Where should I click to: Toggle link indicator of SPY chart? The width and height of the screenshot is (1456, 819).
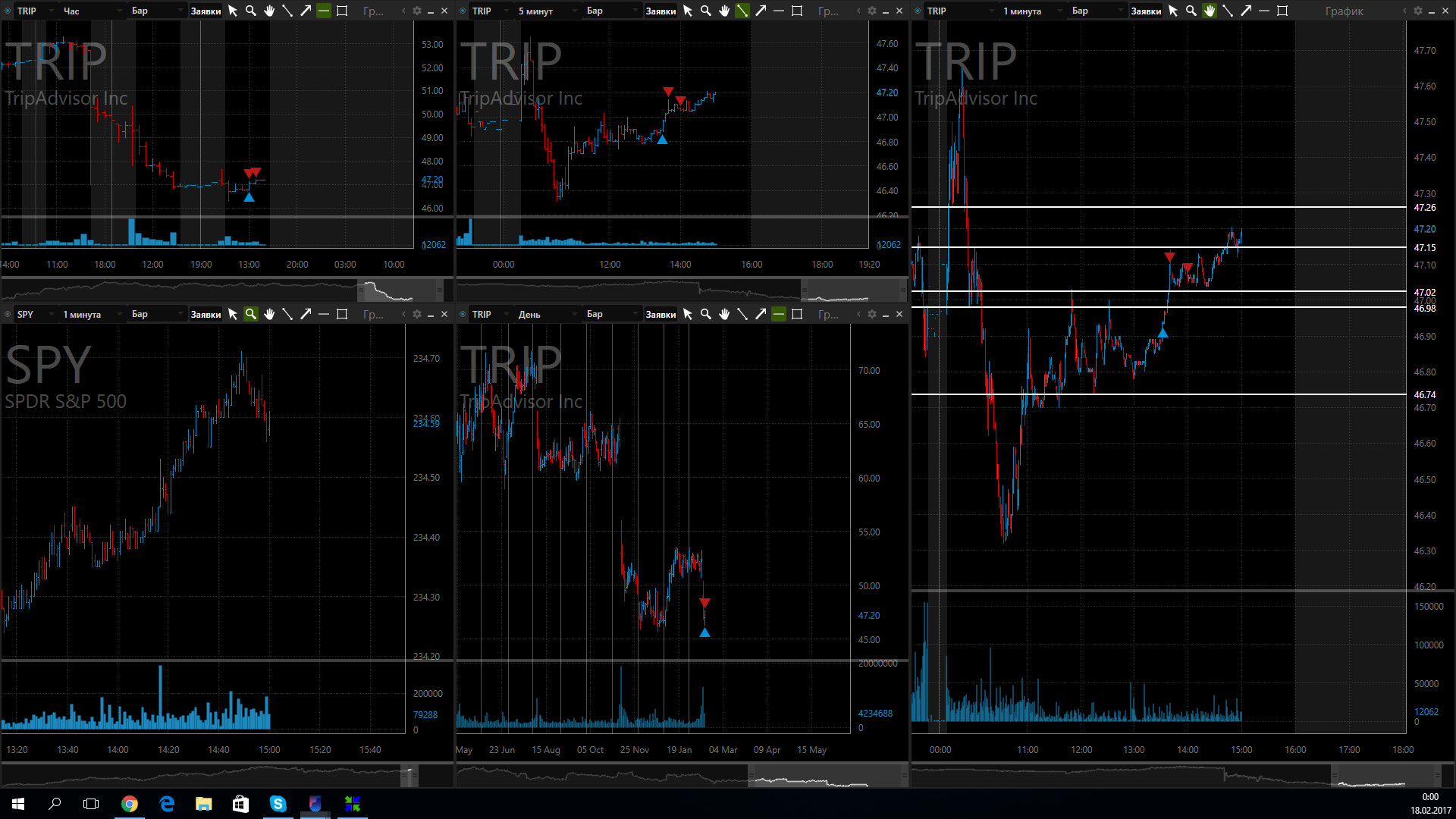click(x=8, y=314)
